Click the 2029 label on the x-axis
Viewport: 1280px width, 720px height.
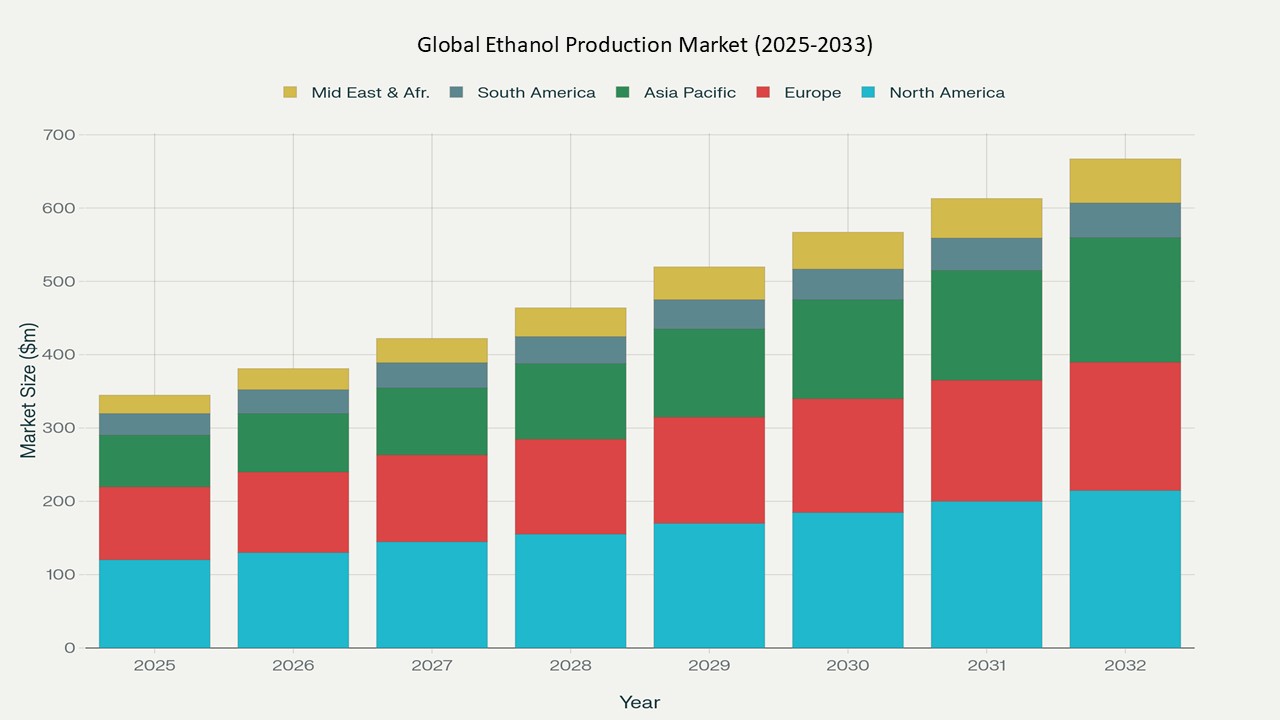709,666
